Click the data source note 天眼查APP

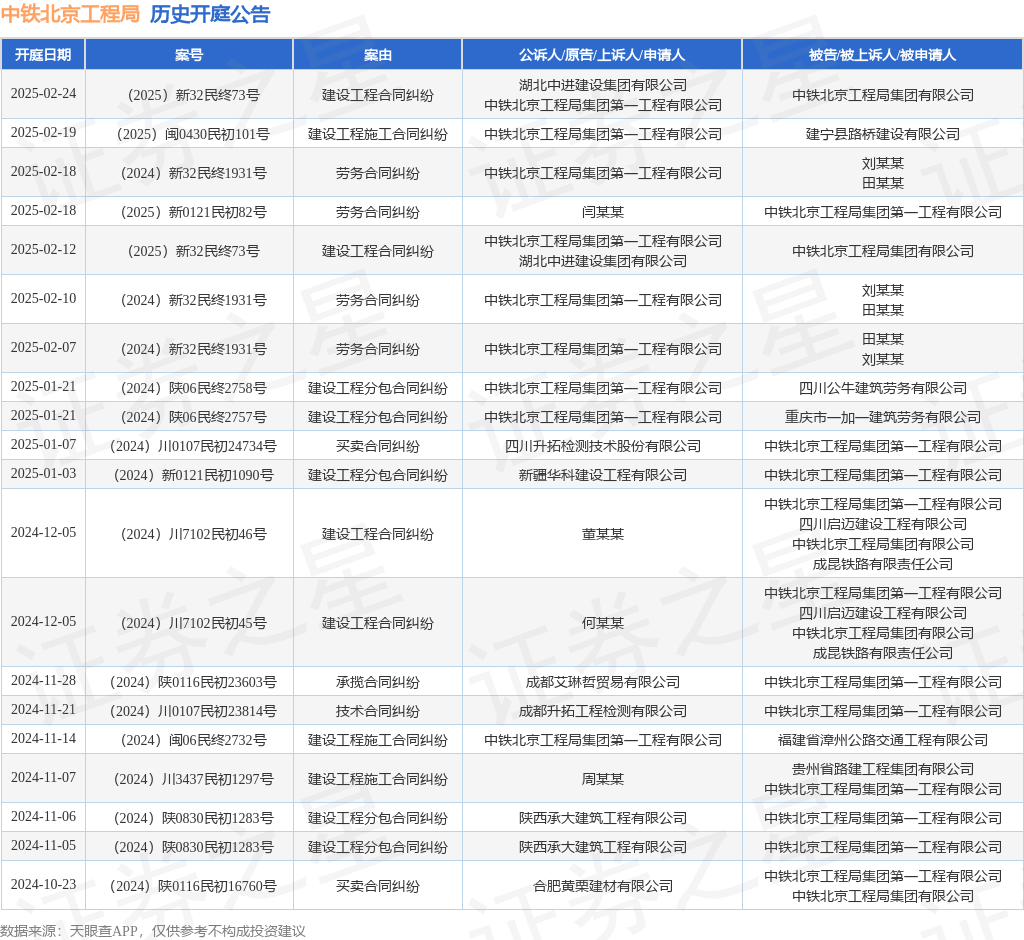pos(103,931)
